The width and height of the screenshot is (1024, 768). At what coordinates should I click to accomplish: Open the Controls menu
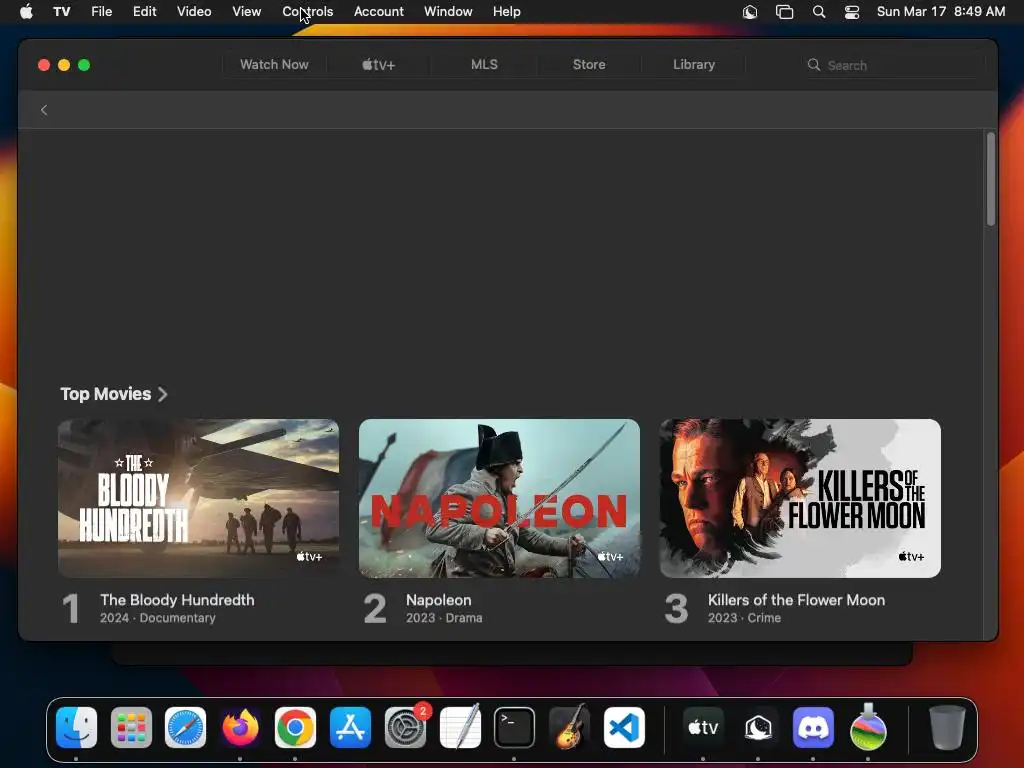pyautogui.click(x=308, y=12)
